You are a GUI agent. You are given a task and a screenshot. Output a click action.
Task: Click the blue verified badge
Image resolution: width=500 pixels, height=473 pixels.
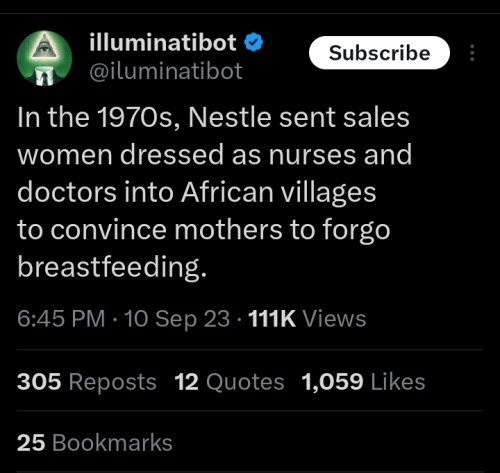click(x=254, y=42)
